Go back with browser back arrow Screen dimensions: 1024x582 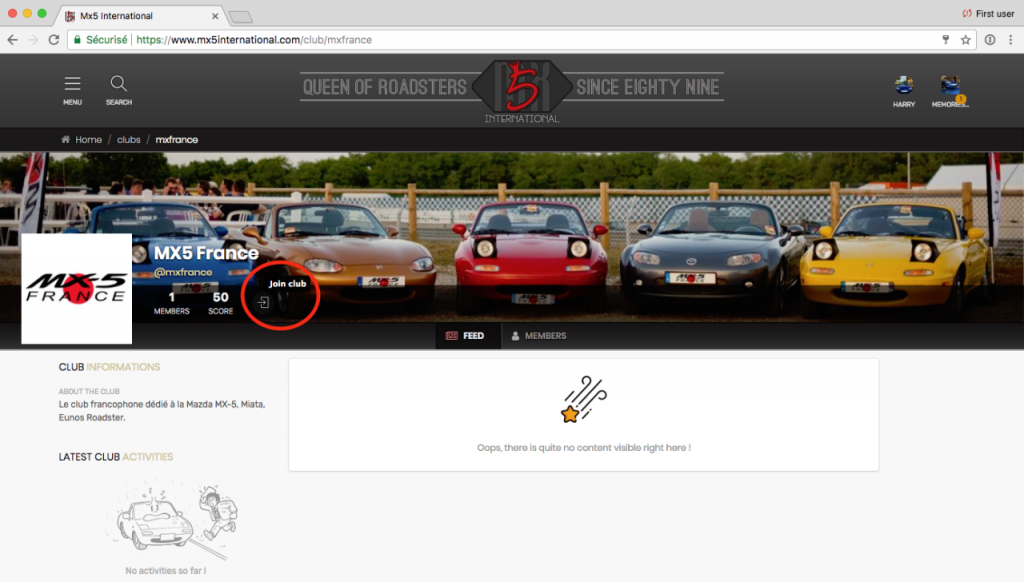(12, 40)
